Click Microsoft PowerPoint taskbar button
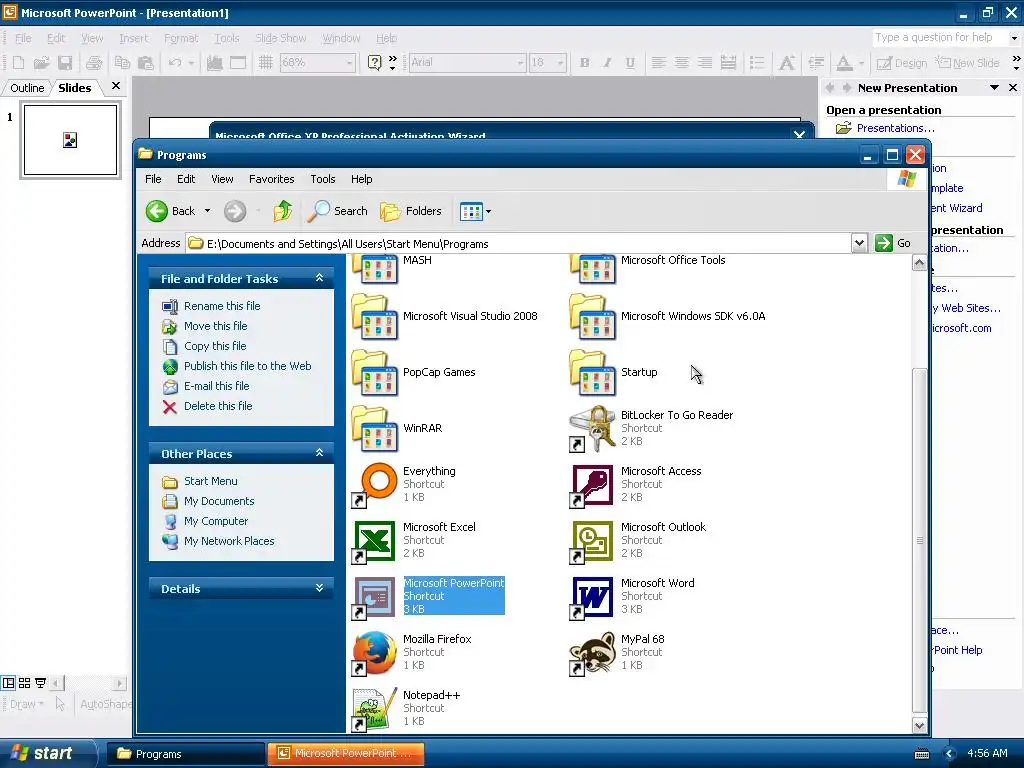 pyautogui.click(x=346, y=754)
